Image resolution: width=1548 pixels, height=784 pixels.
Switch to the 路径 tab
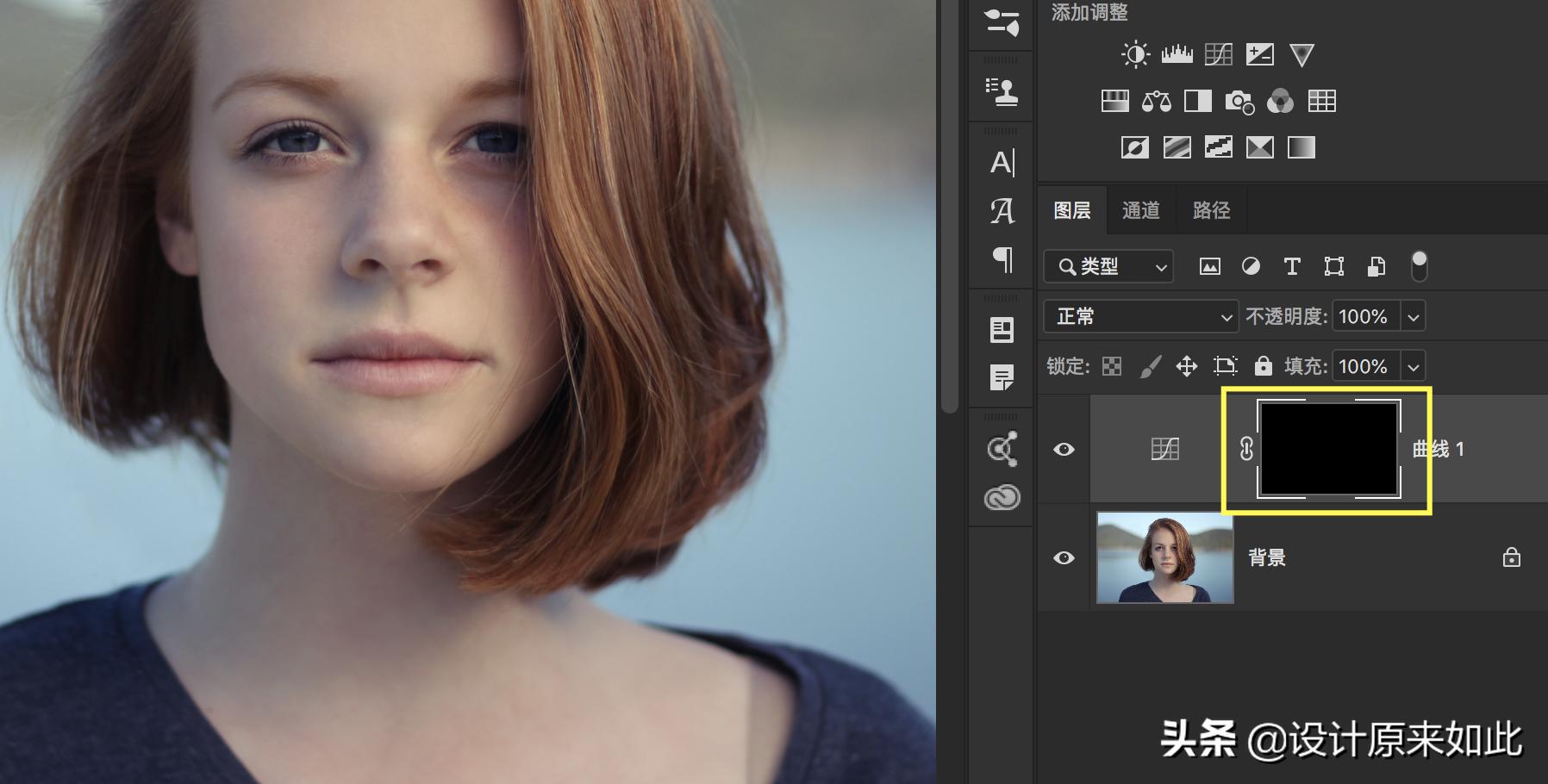pyautogui.click(x=1211, y=210)
